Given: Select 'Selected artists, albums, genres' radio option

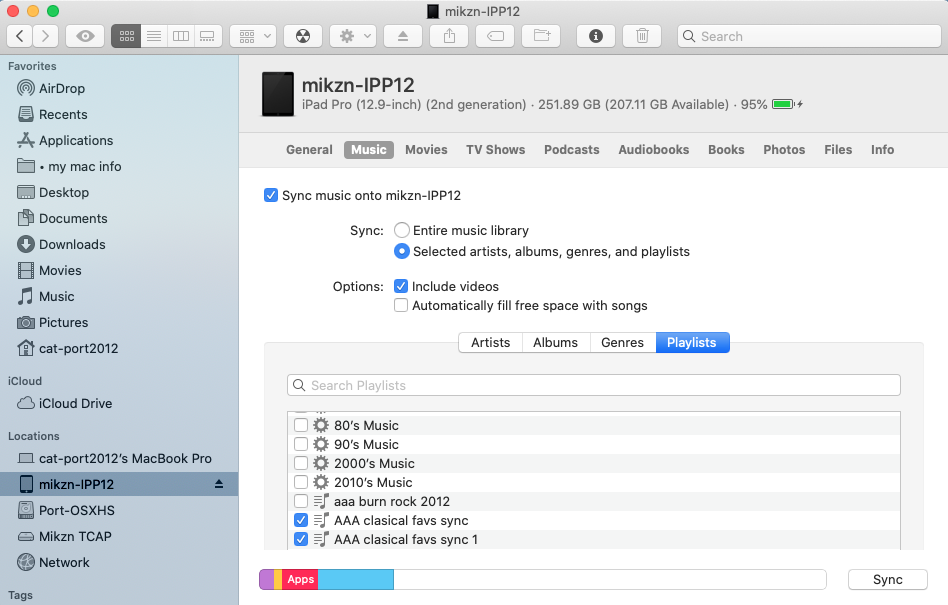Looking at the screenshot, I should (x=402, y=251).
